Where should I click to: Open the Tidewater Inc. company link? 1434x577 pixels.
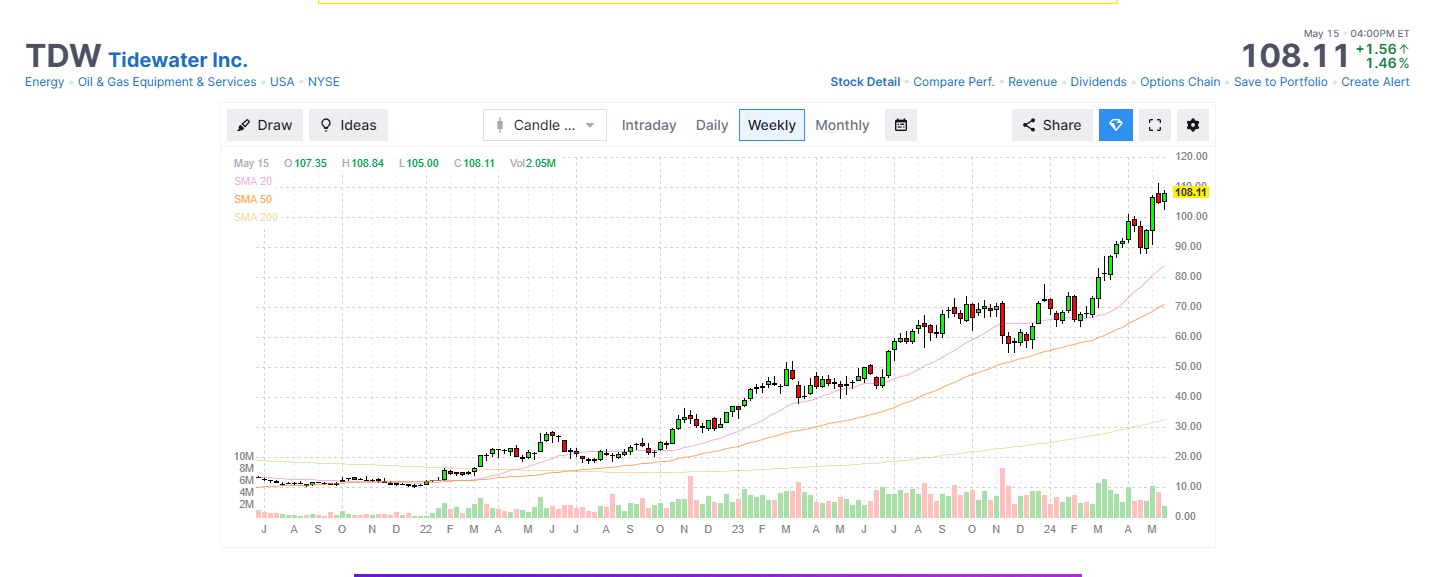click(178, 60)
